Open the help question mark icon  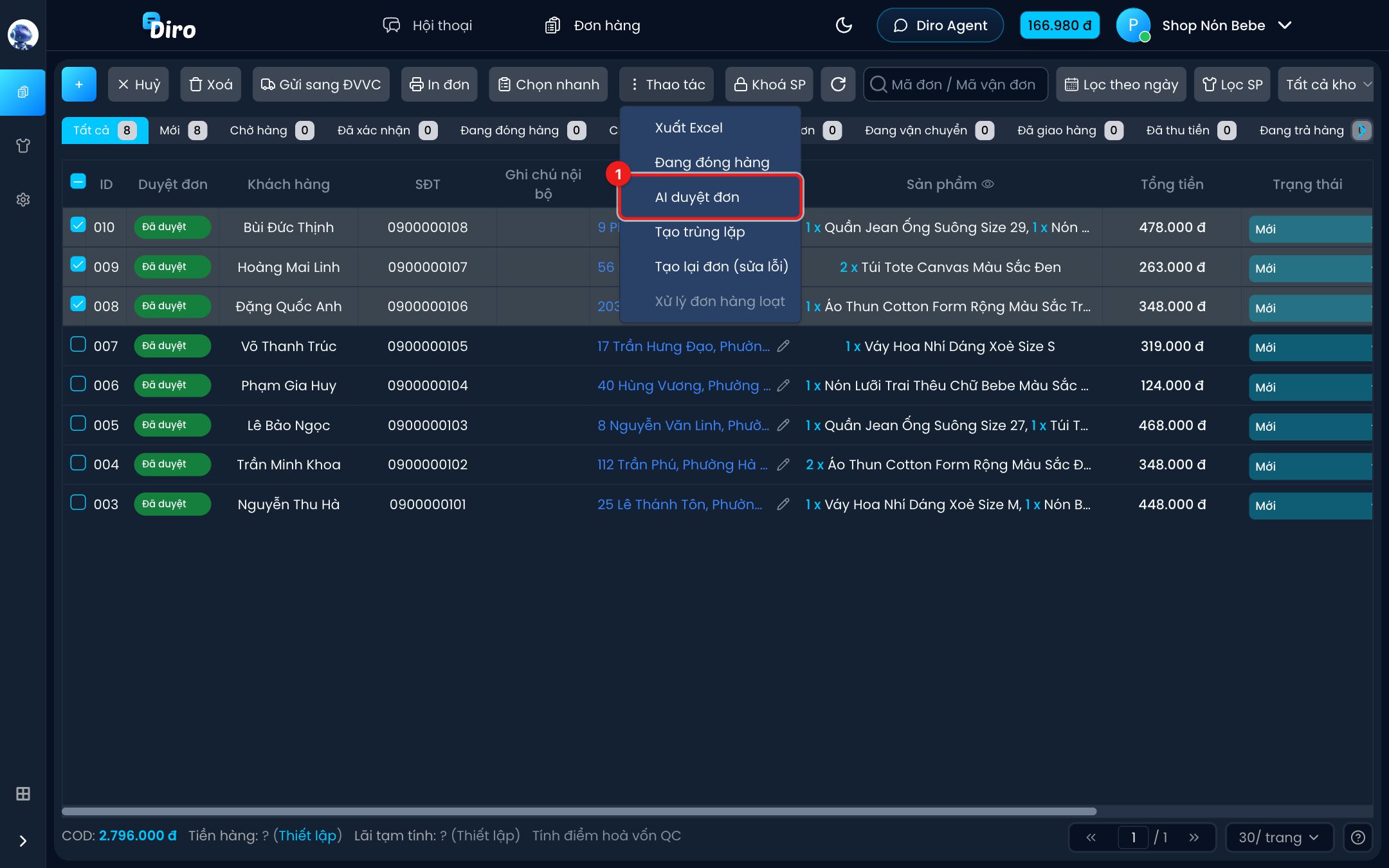(x=1358, y=837)
